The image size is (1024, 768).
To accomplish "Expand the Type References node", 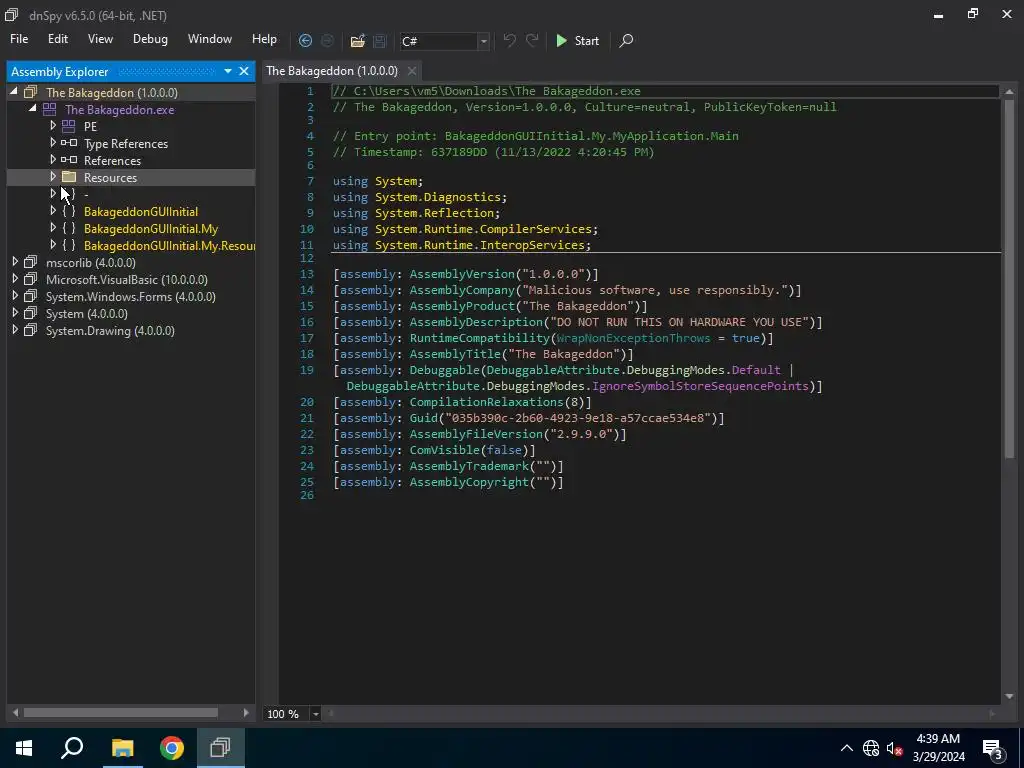I will pyautogui.click(x=53, y=142).
